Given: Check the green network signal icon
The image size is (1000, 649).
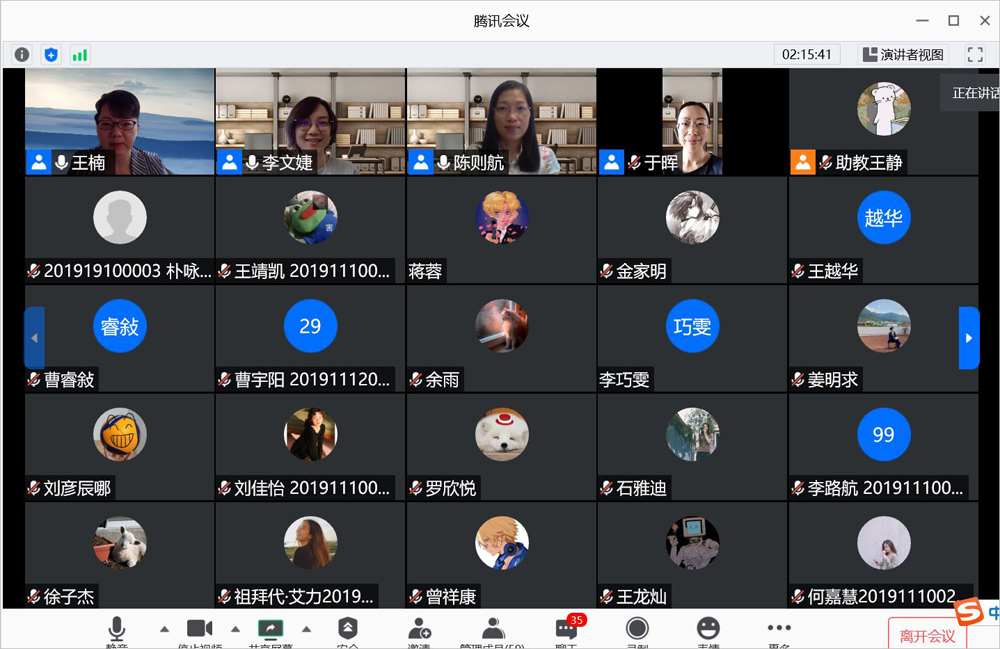Looking at the screenshot, I should pos(79,55).
